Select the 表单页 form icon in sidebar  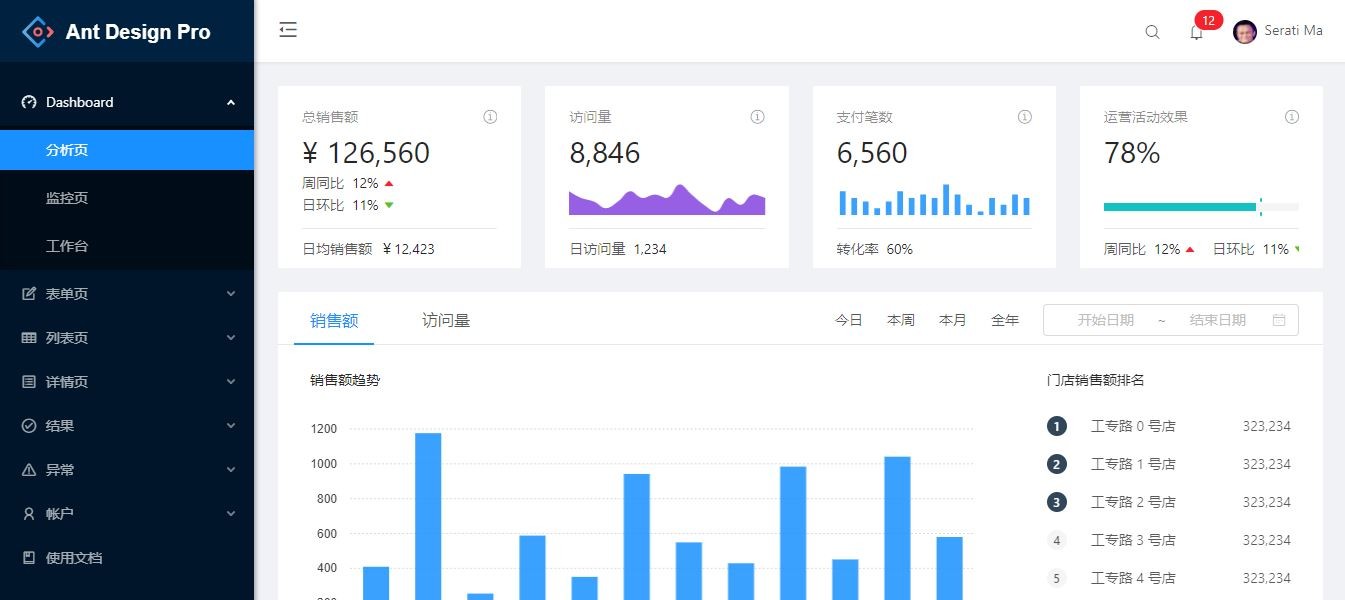(30, 293)
